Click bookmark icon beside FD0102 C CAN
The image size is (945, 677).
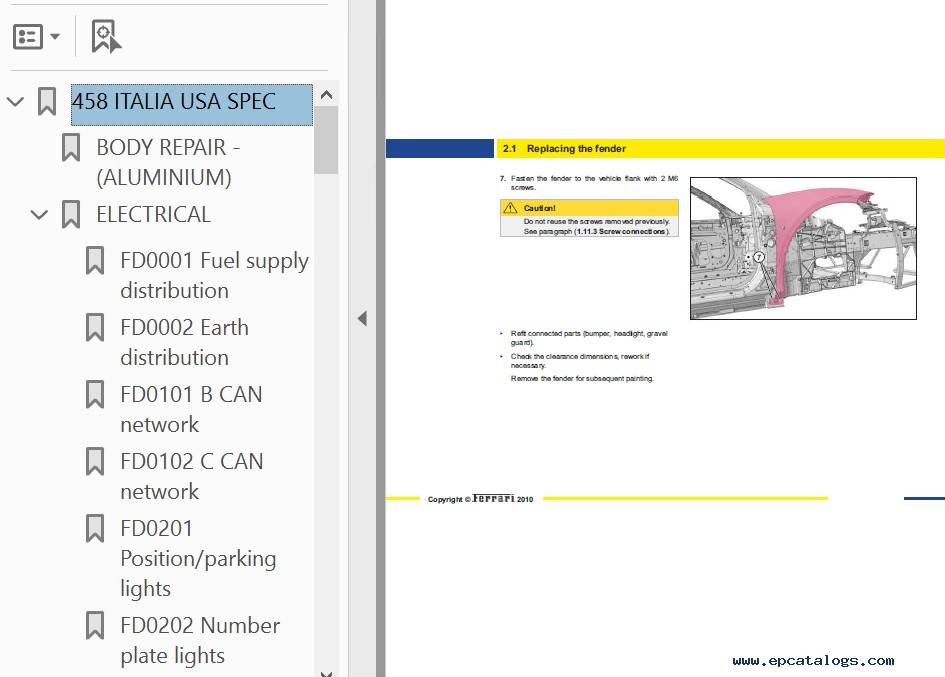click(95, 461)
